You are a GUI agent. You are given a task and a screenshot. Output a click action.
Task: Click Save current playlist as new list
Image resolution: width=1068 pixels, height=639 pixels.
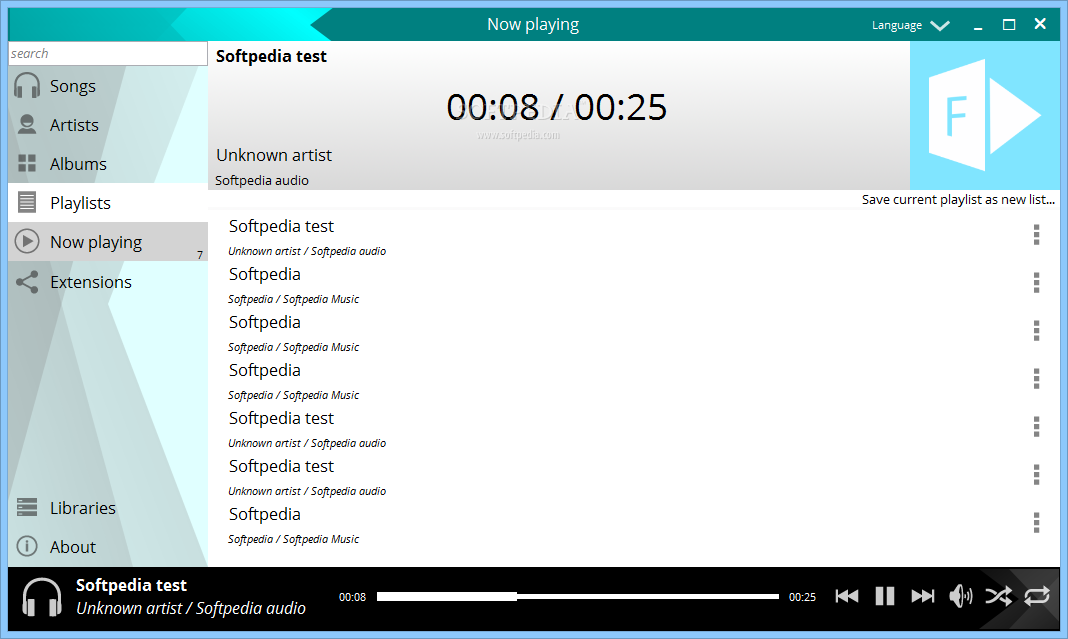coord(958,200)
